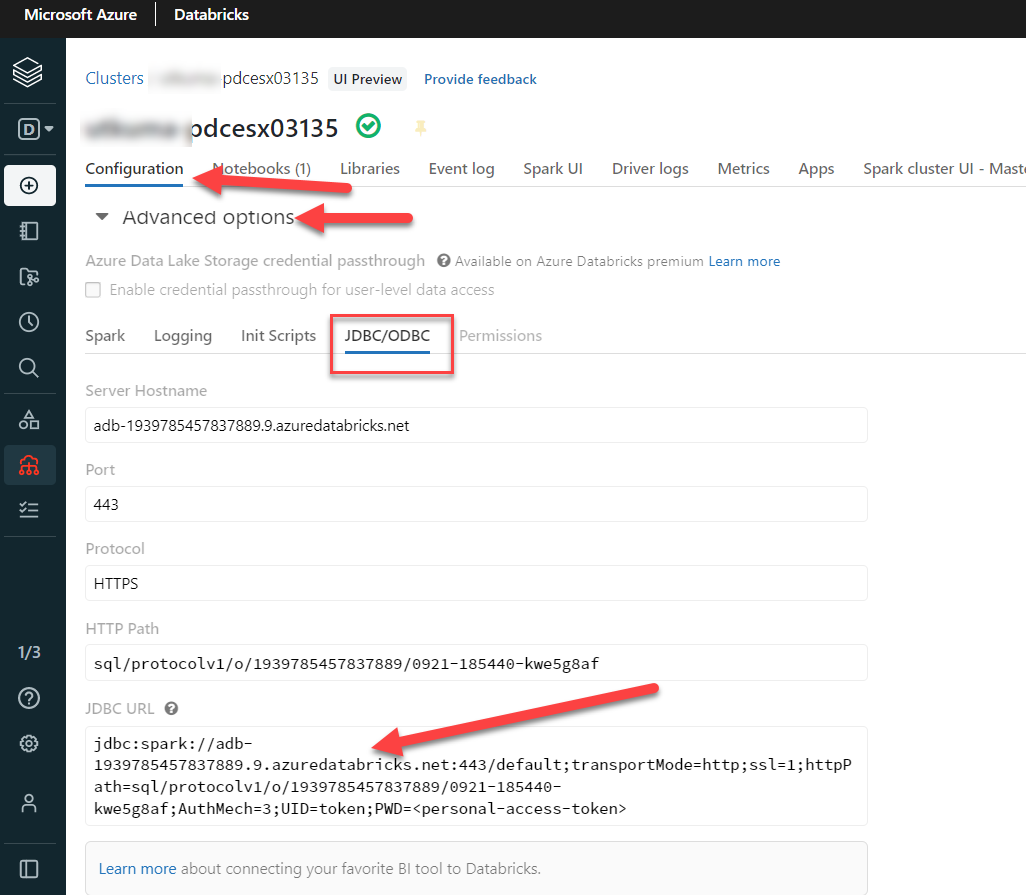This screenshot has width=1026, height=895.
Task: Collapse the sidebar using bottom toggle icon
Action: click(29, 869)
